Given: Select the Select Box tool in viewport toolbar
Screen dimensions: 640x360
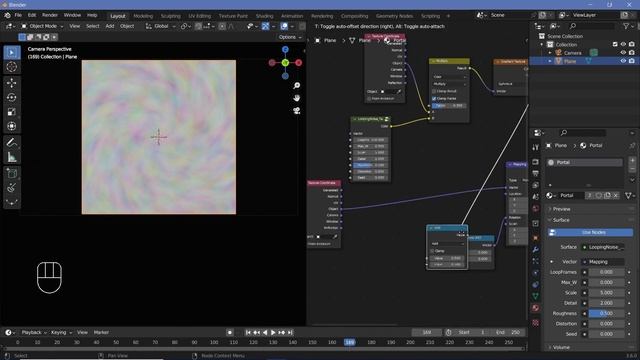Looking at the screenshot, I should [11, 53].
